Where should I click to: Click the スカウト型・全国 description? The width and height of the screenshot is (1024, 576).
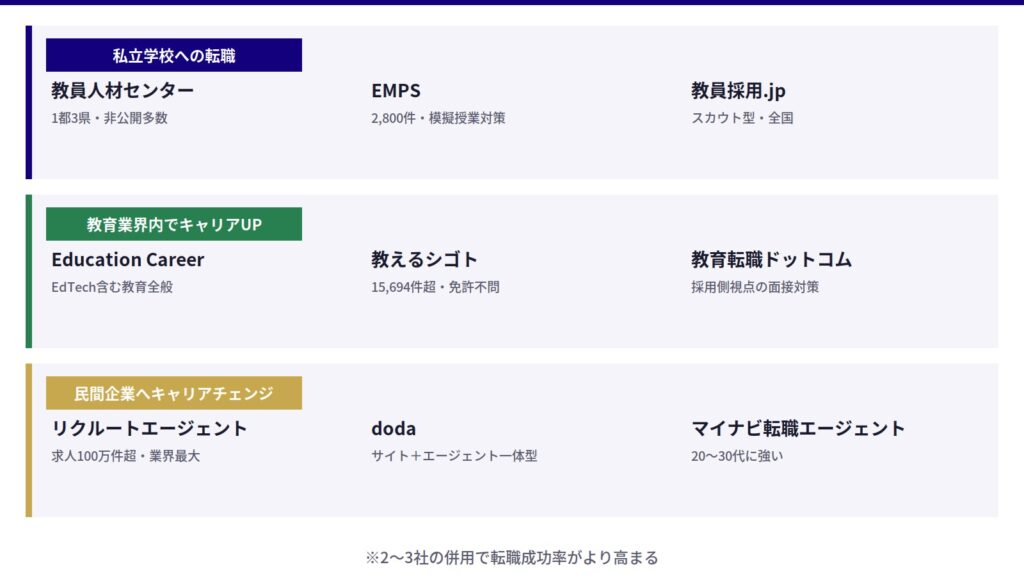point(742,118)
